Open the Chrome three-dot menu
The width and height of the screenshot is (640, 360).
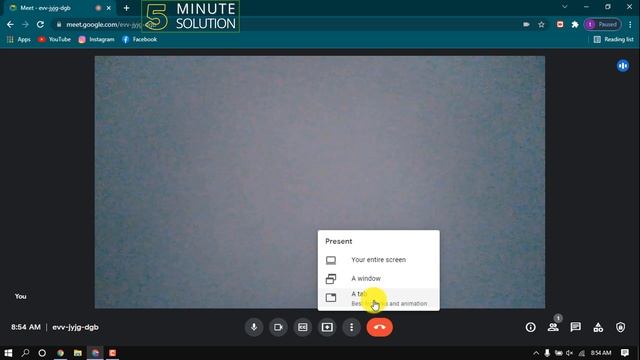630,24
